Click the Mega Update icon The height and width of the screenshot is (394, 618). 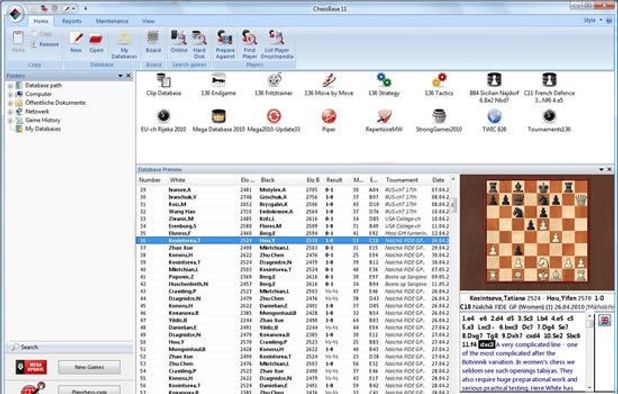pos(31,367)
